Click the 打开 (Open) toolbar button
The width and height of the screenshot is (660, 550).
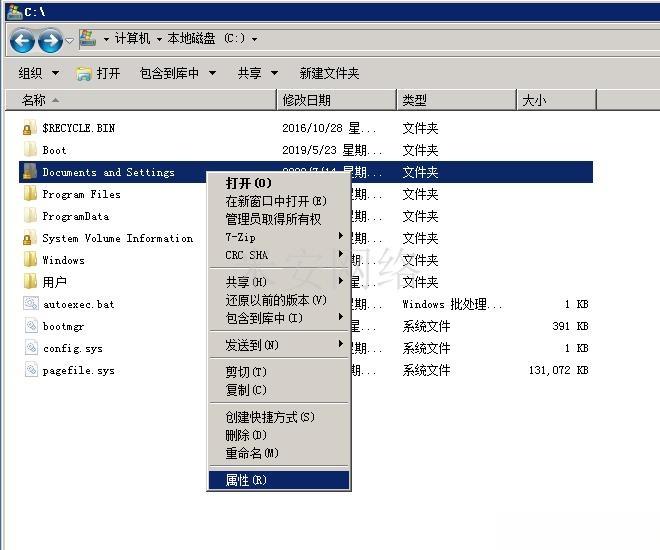point(98,73)
